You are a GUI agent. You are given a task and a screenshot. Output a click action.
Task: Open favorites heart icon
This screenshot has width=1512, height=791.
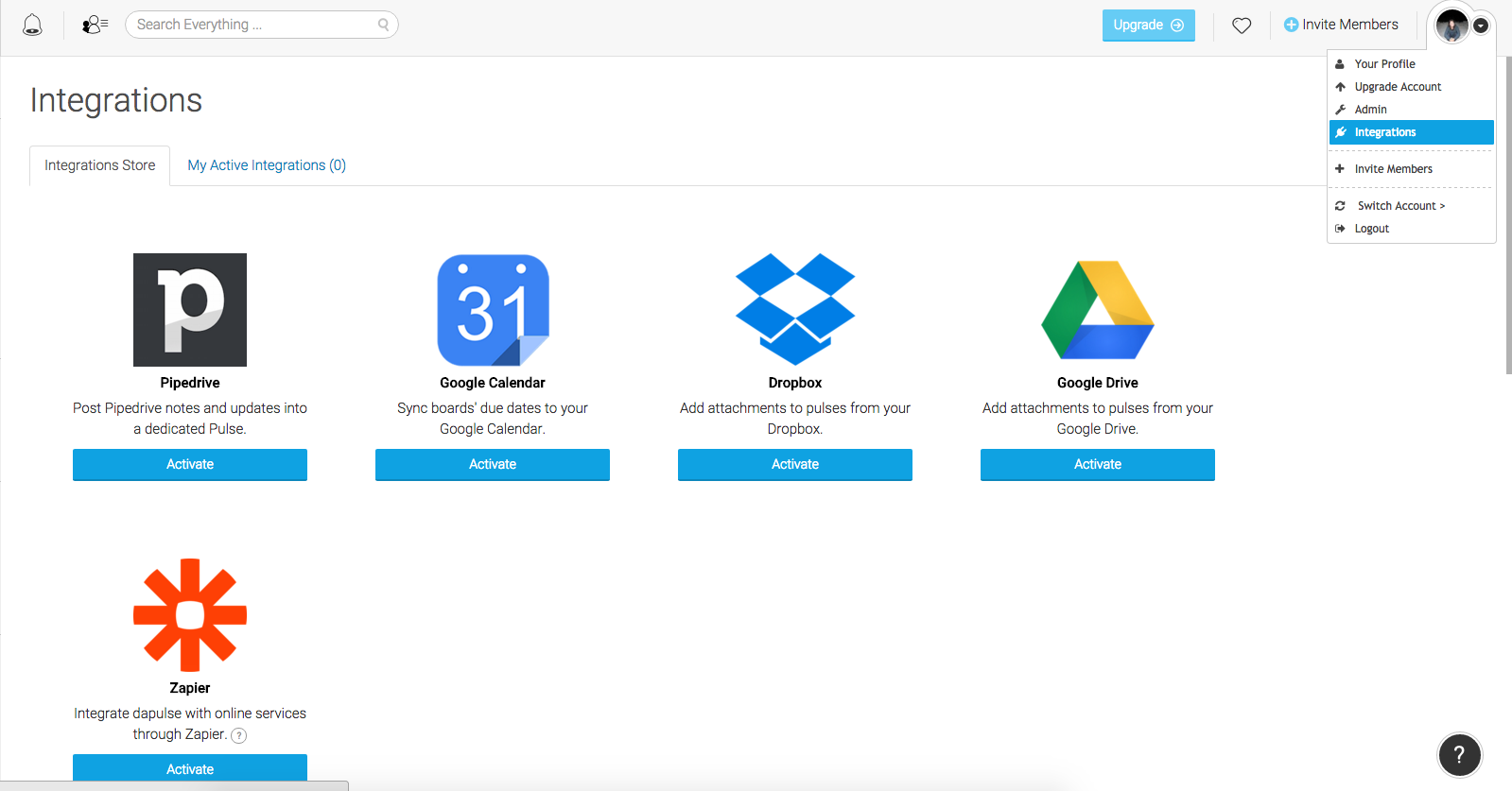pos(1242,26)
